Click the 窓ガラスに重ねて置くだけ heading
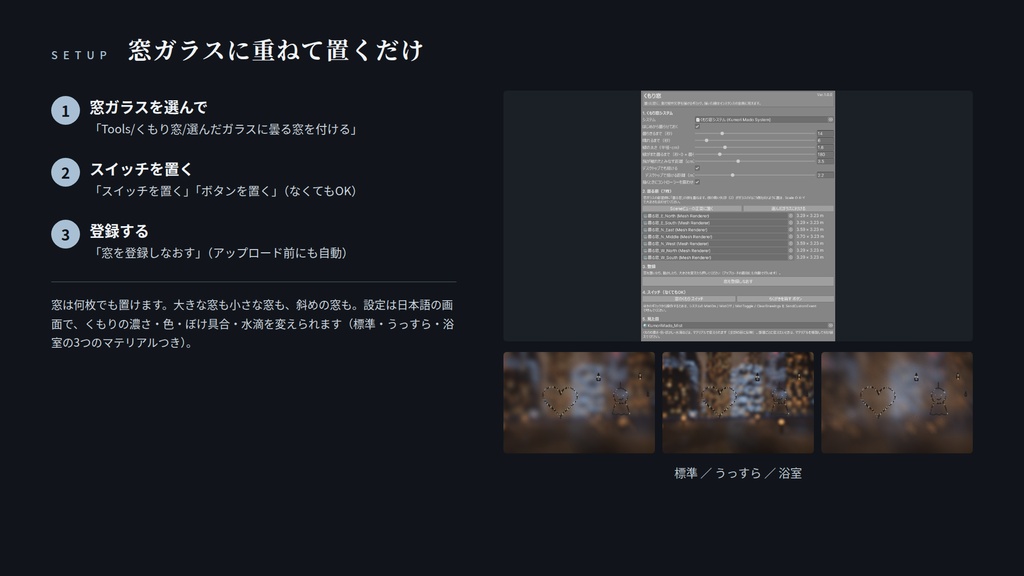1024x576 pixels. [276, 50]
